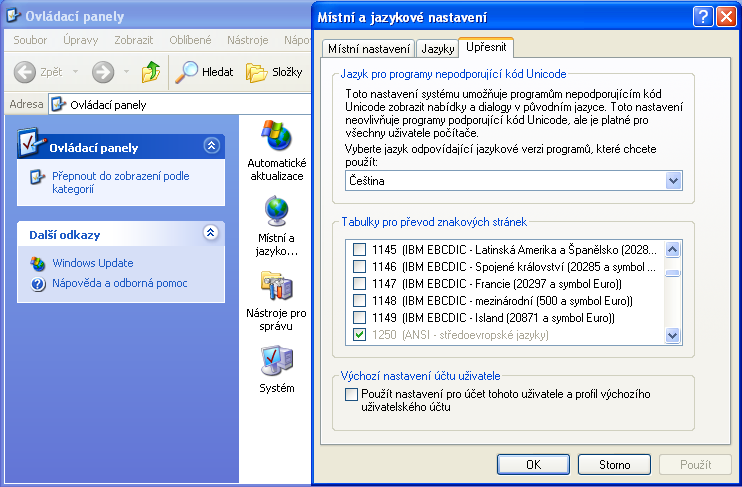Click Přepnout do zobrazení podle kategorií link

pyautogui.click(x=121, y=183)
